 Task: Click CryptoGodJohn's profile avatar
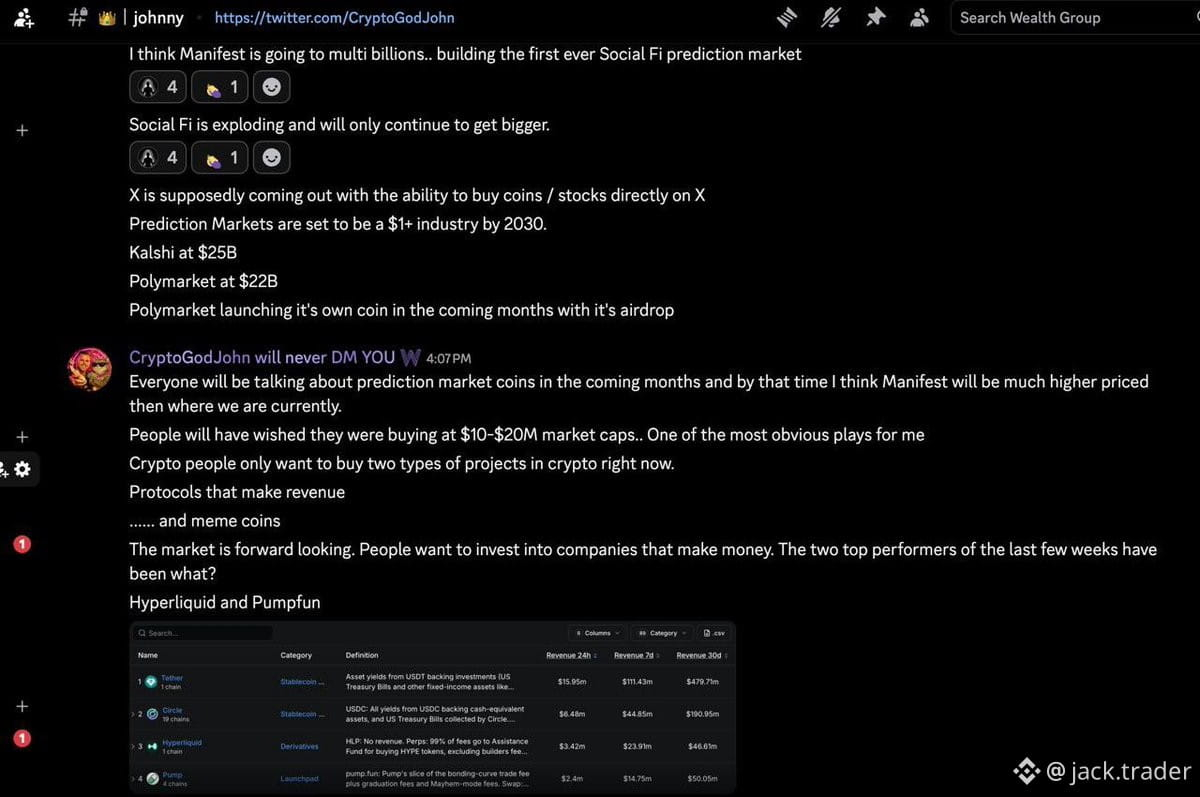(x=89, y=369)
